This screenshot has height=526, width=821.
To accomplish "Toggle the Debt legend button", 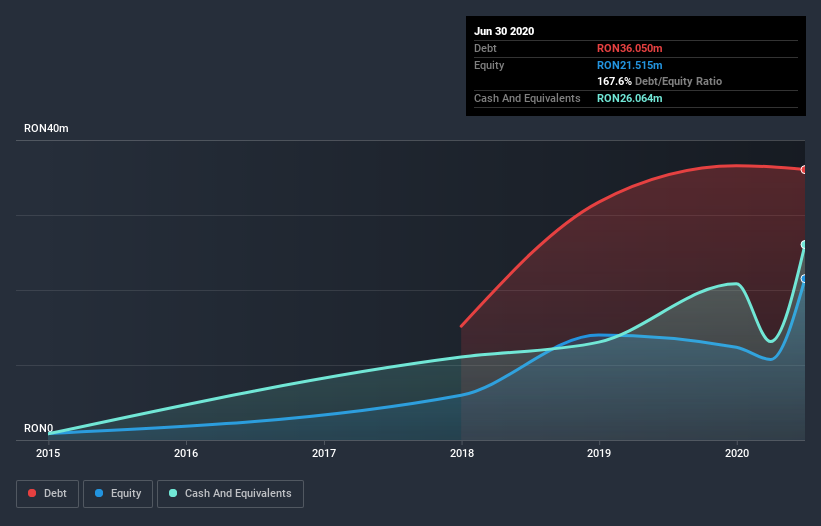I will click(47, 494).
